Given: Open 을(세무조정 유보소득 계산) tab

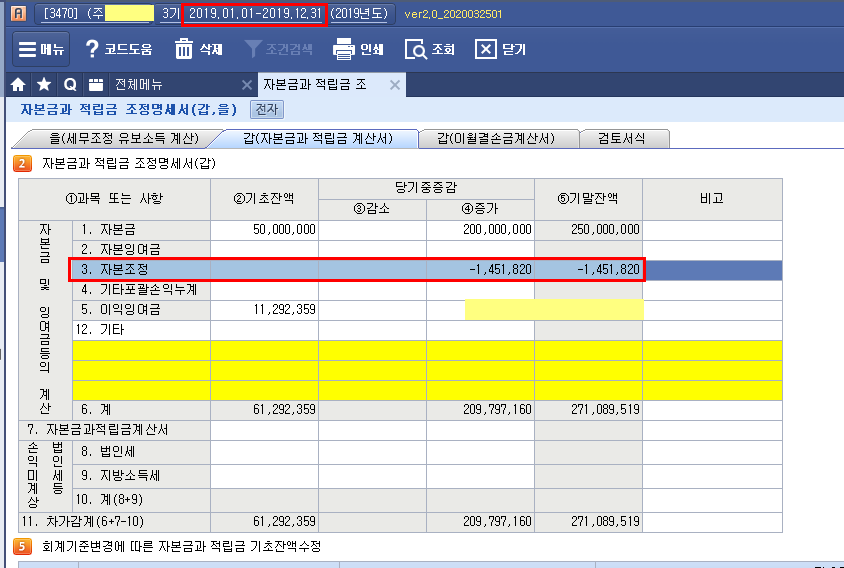Looking at the screenshot, I should (124, 138).
